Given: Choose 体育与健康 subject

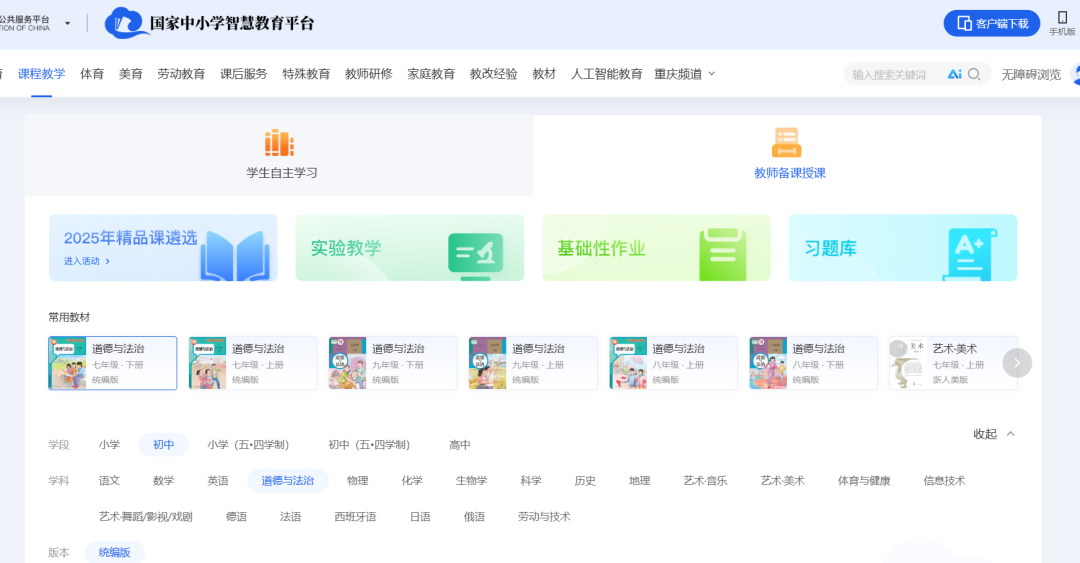Looking at the screenshot, I should (x=864, y=480).
